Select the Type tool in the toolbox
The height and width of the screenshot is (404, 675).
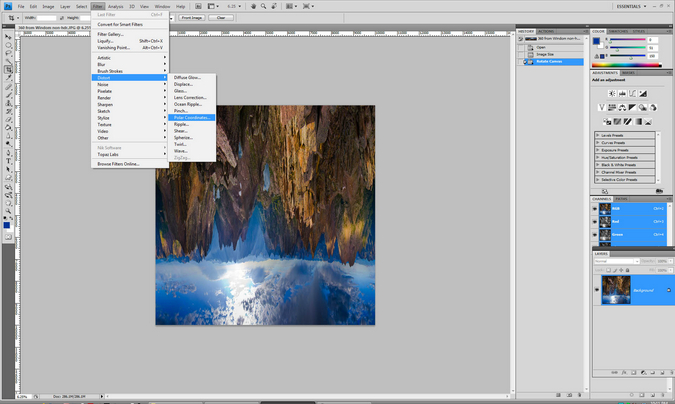point(9,160)
